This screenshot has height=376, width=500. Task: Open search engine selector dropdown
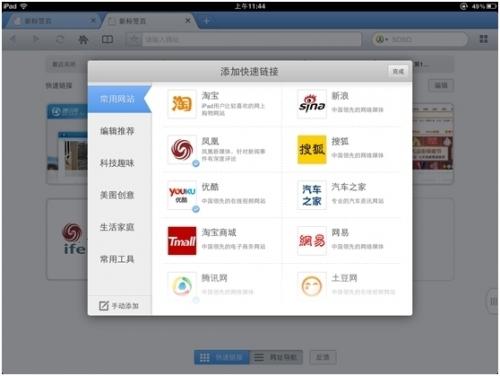382,39
